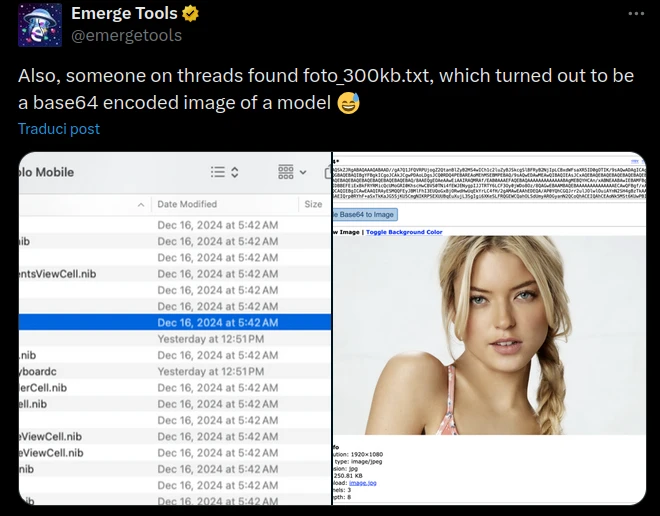This screenshot has height=516, width=660.
Task: Click the list view up-down chevron
Action: click(235, 172)
